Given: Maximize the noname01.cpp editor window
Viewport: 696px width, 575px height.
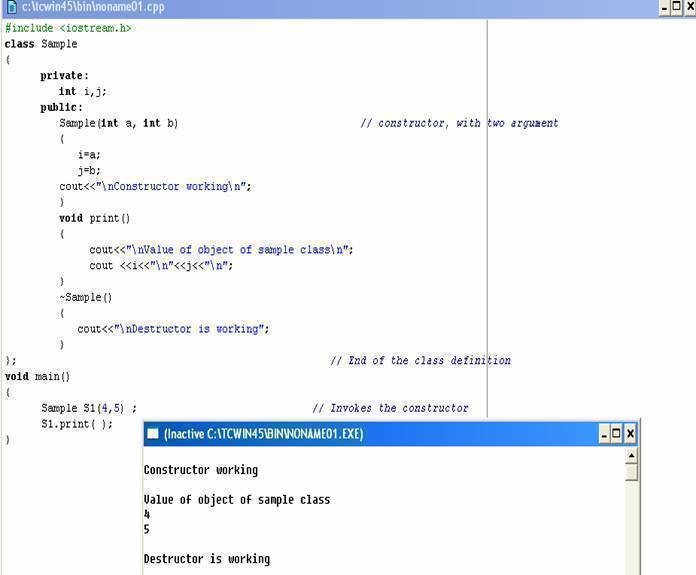Looking at the screenshot, I should coord(676,7).
